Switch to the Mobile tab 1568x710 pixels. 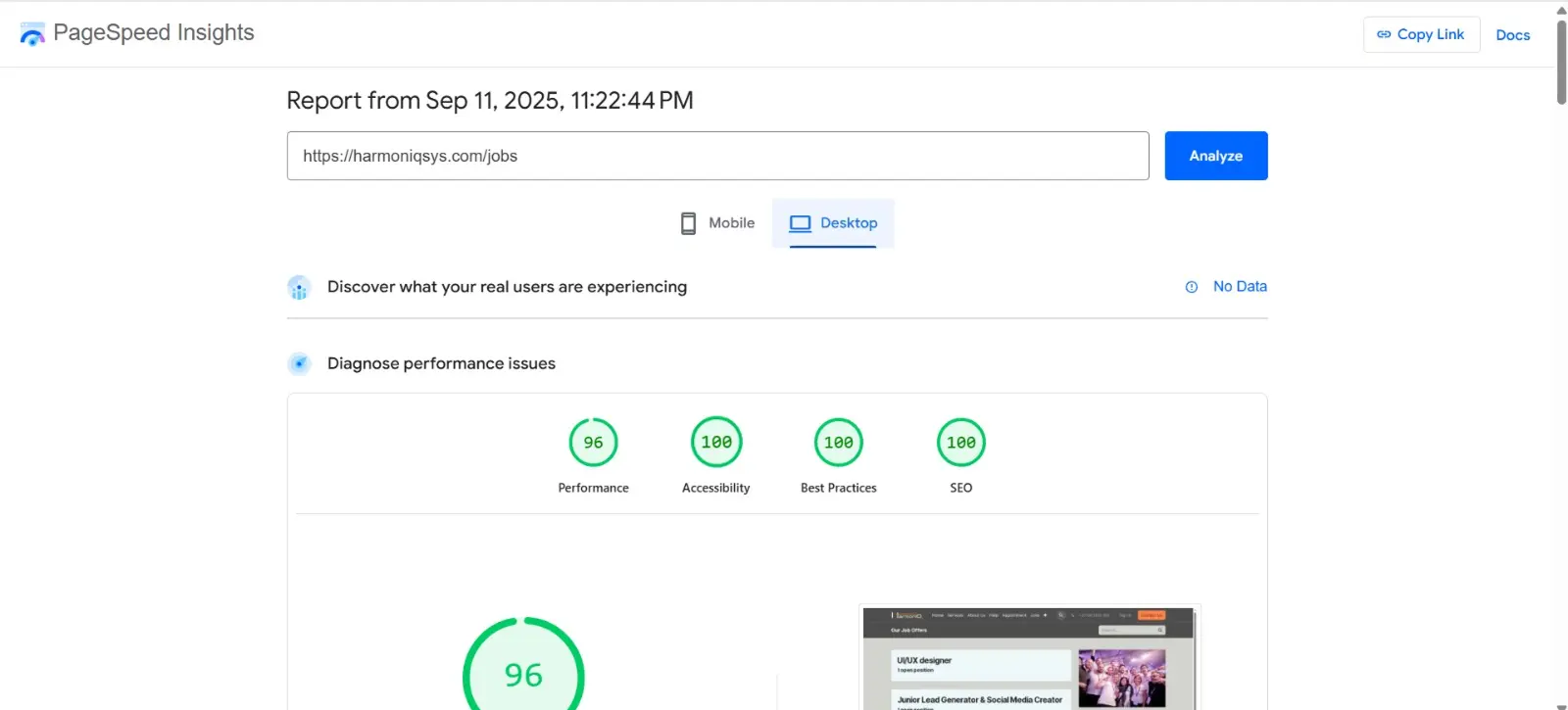(718, 223)
